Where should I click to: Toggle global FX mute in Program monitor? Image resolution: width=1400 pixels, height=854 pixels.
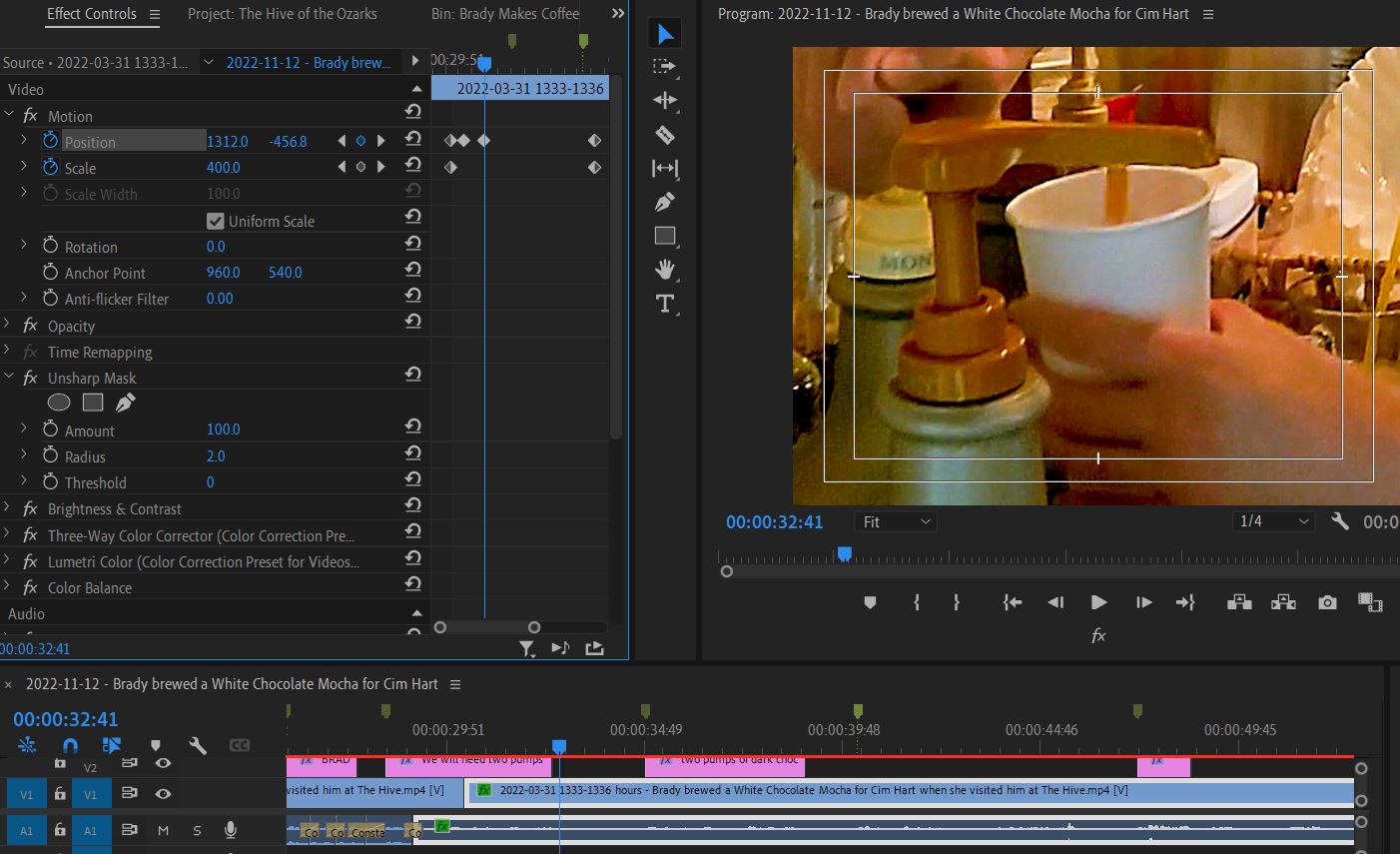(x=1098, y=635)
